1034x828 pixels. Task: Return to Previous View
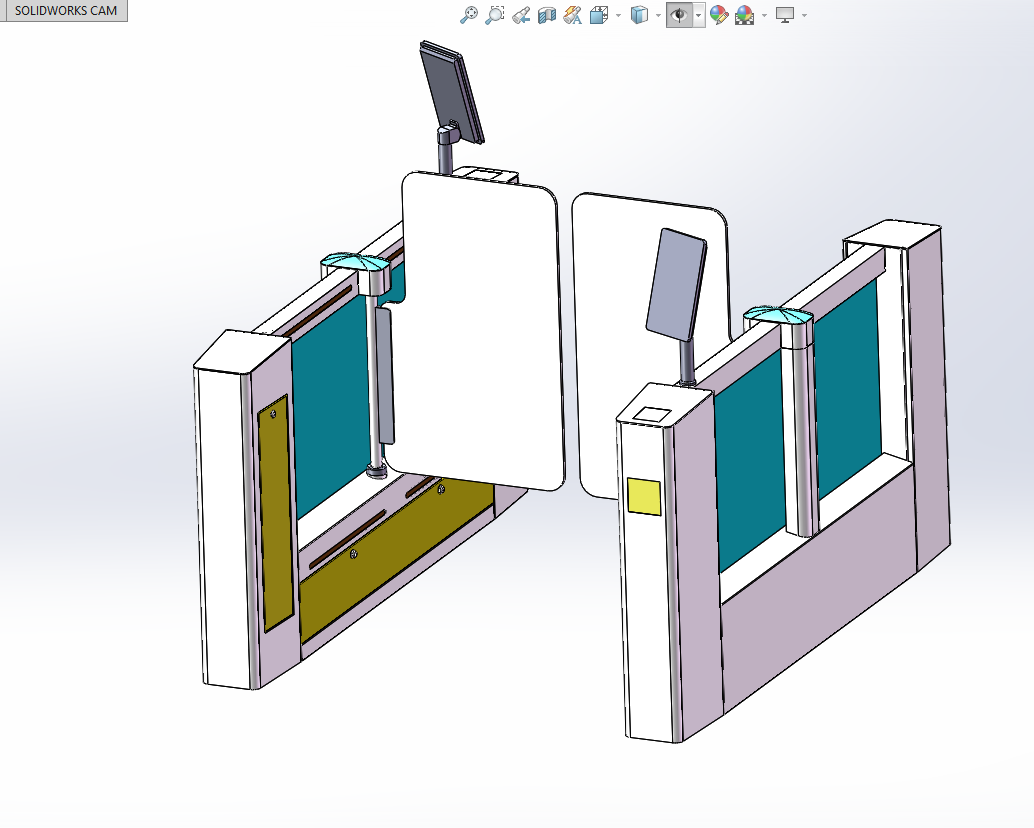[x=521, y=15]
